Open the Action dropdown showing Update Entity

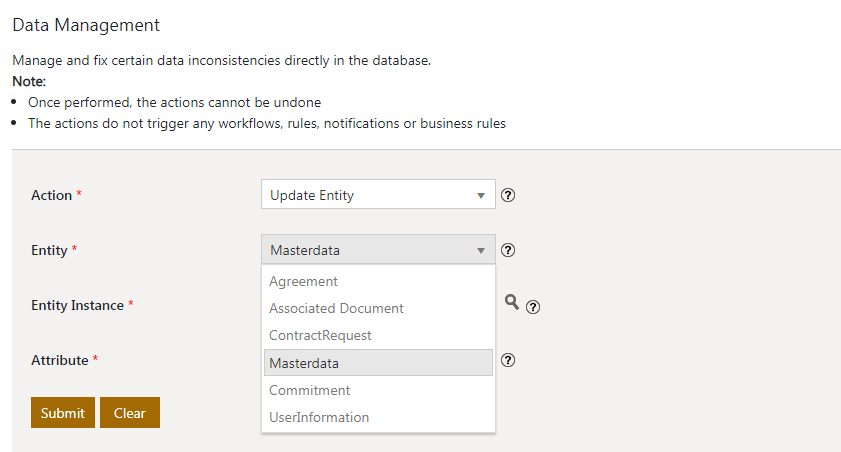377,195
